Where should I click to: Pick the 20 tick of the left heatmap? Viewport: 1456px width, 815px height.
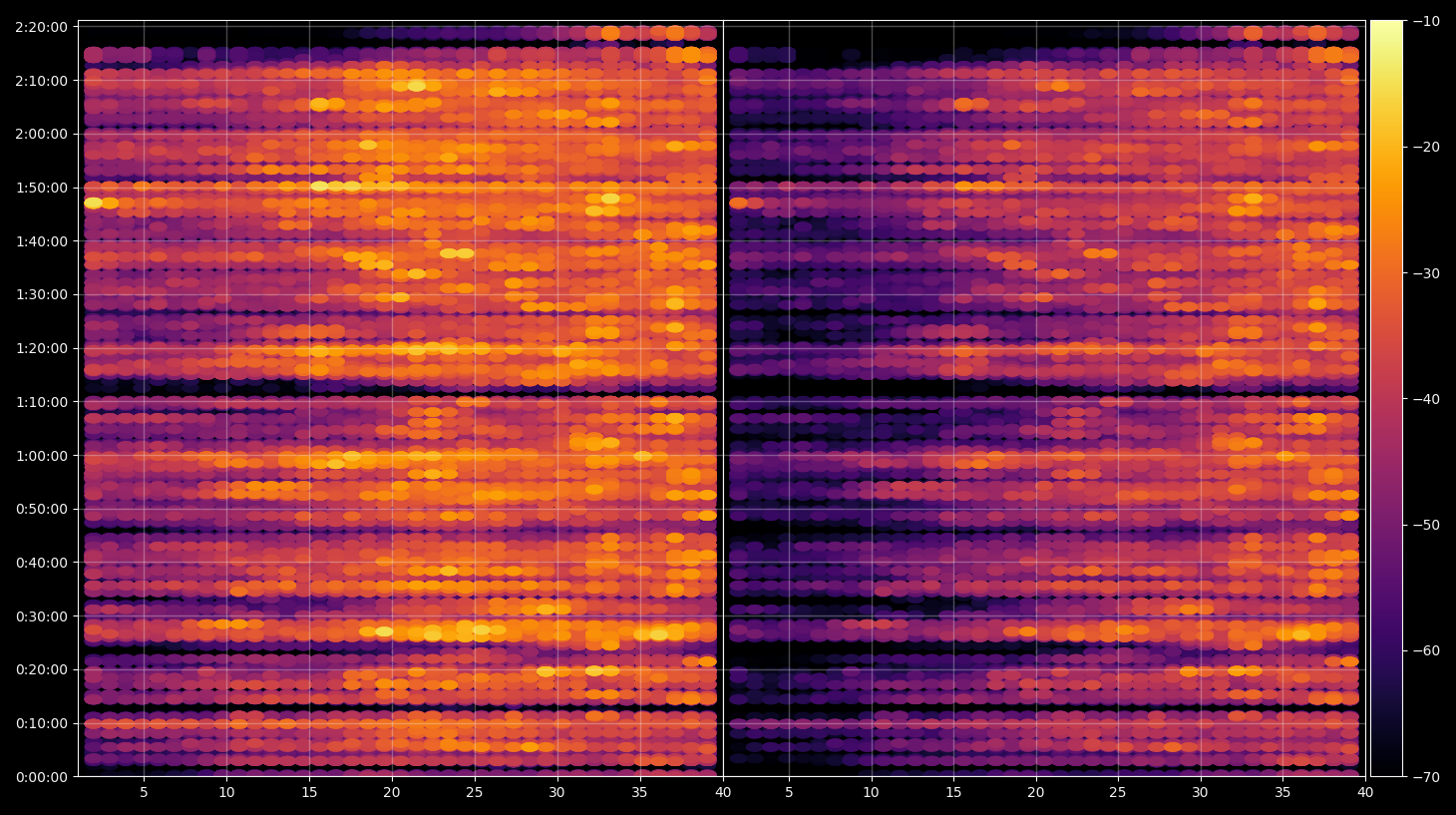[x=392, y=793]
